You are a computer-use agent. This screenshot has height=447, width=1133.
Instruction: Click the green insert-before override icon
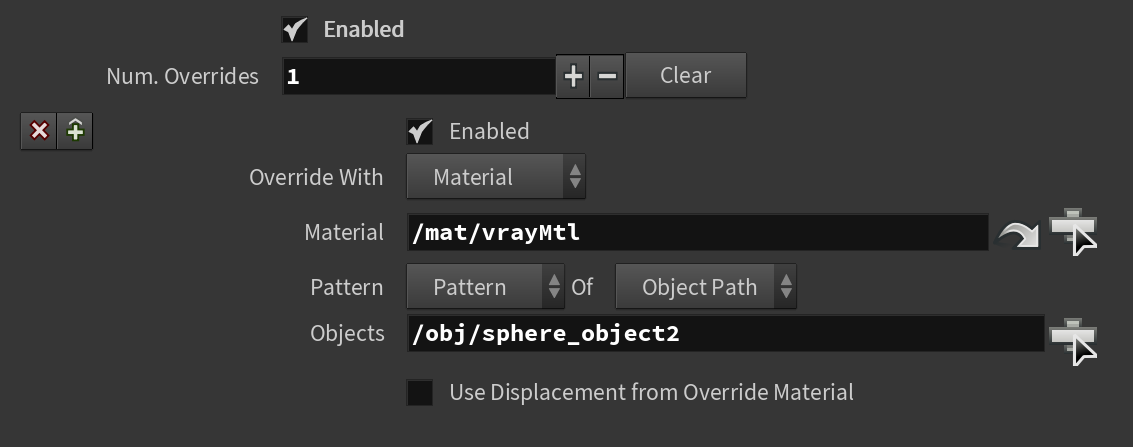[x=75, y=131]
